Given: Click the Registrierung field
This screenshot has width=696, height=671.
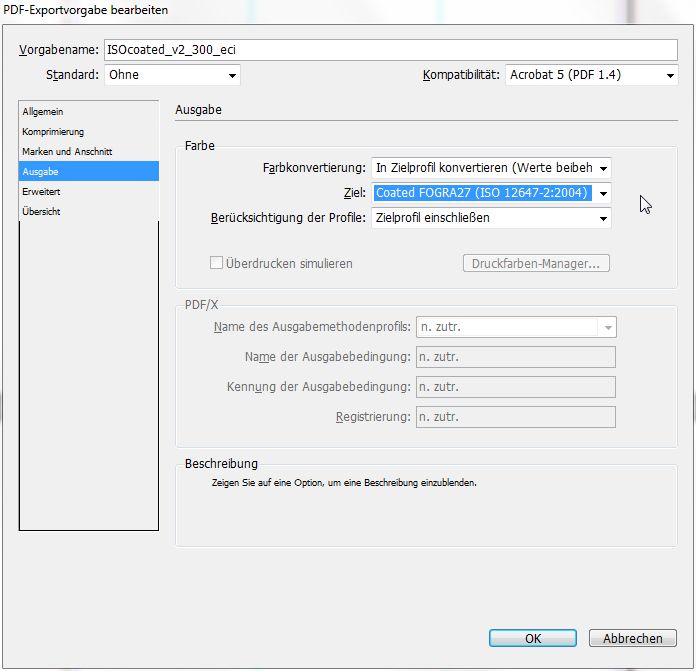Looking at the screenshot, I should (x=515, y=417).
